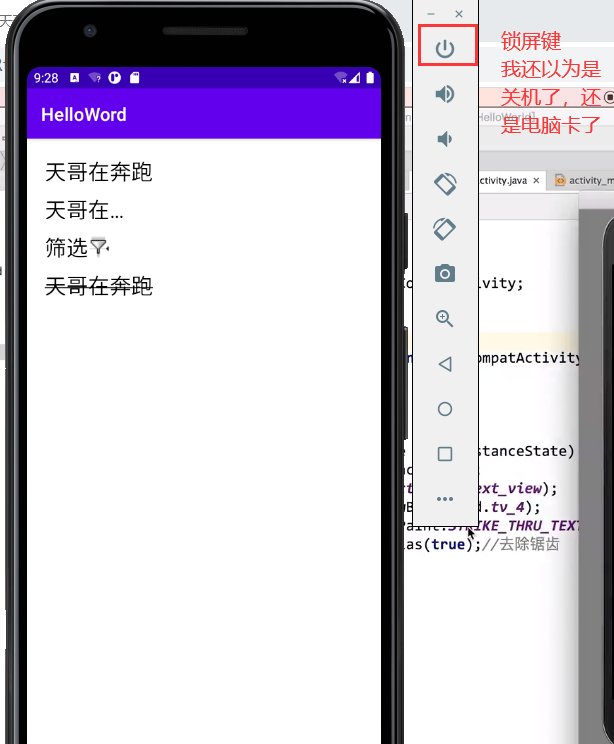Activate the emulator zoom magnifier icon
614x744 pixels.
tap(445, 318)
